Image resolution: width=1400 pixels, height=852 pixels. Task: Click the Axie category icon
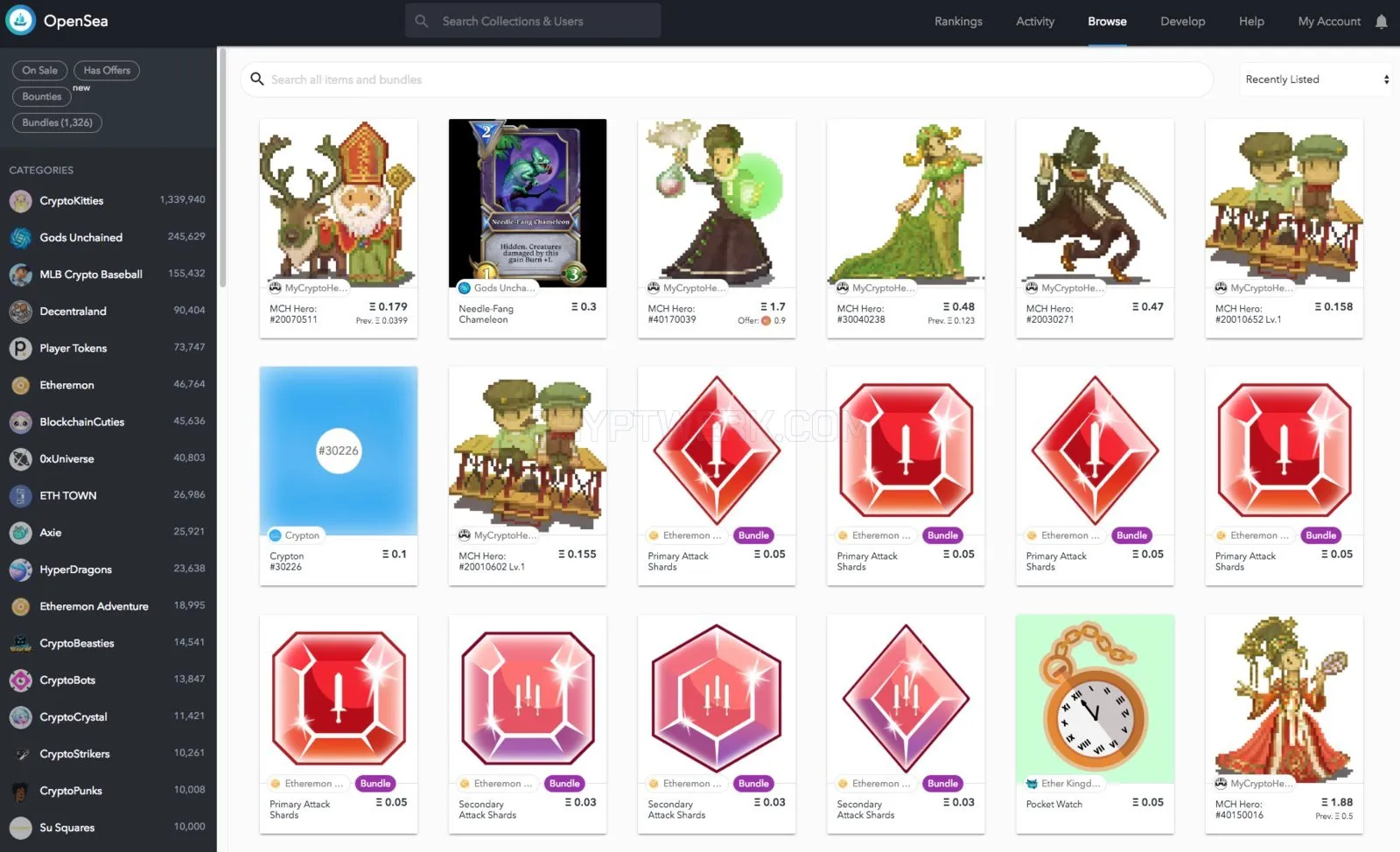pos(21,533)
